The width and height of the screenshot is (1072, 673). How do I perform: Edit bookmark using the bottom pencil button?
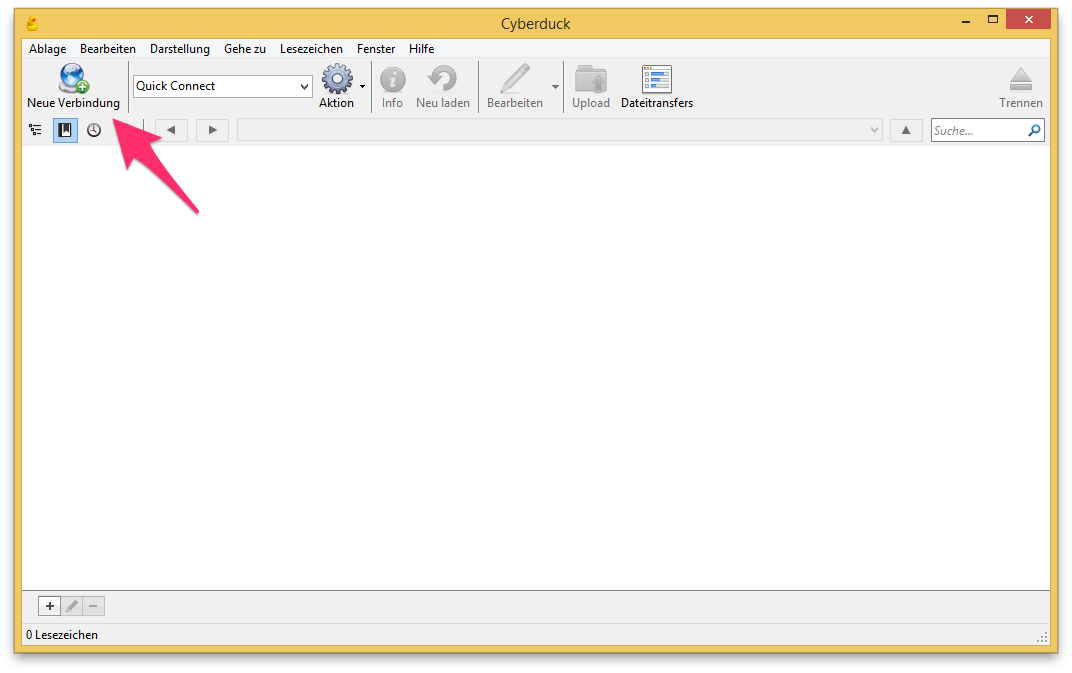[72, 606]
